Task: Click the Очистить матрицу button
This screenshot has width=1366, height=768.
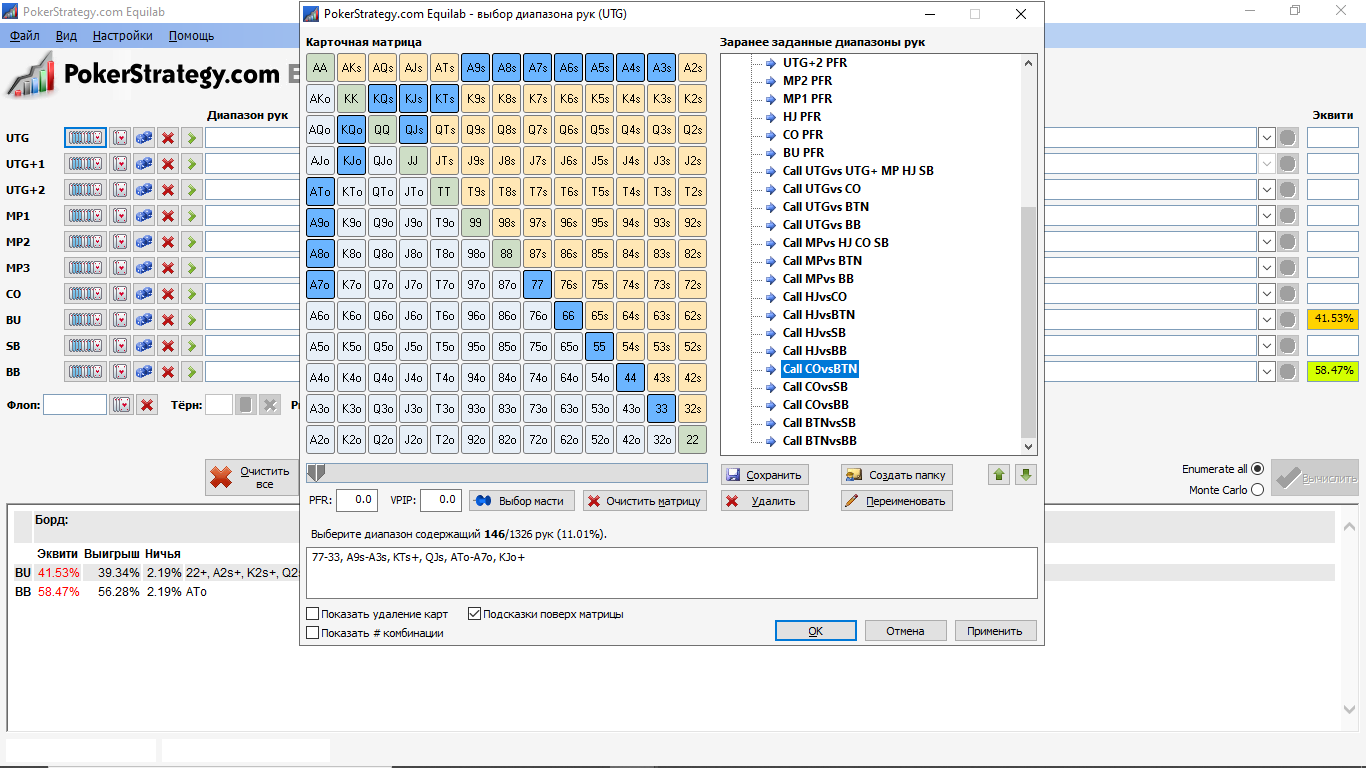Action: pos(645,501)
